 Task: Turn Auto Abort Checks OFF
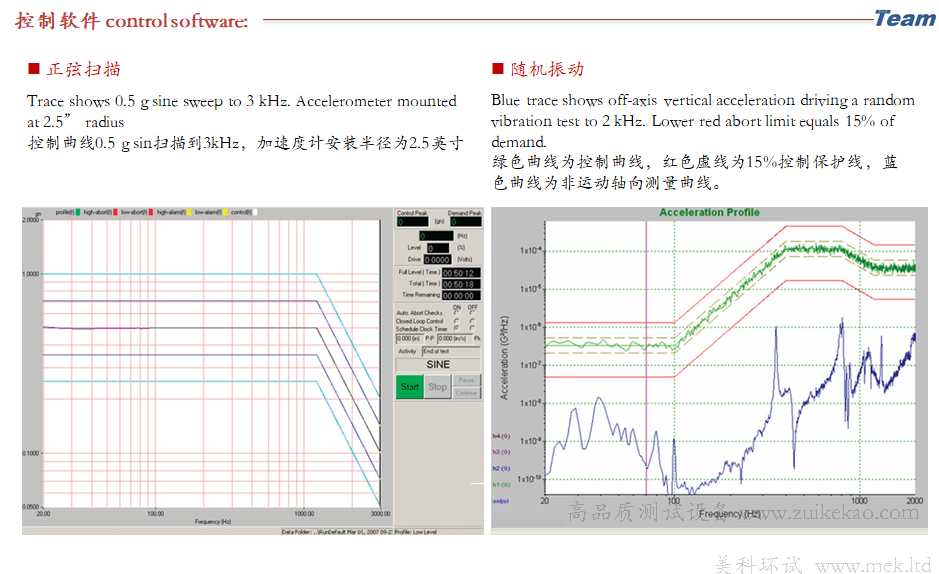point(472,312)
